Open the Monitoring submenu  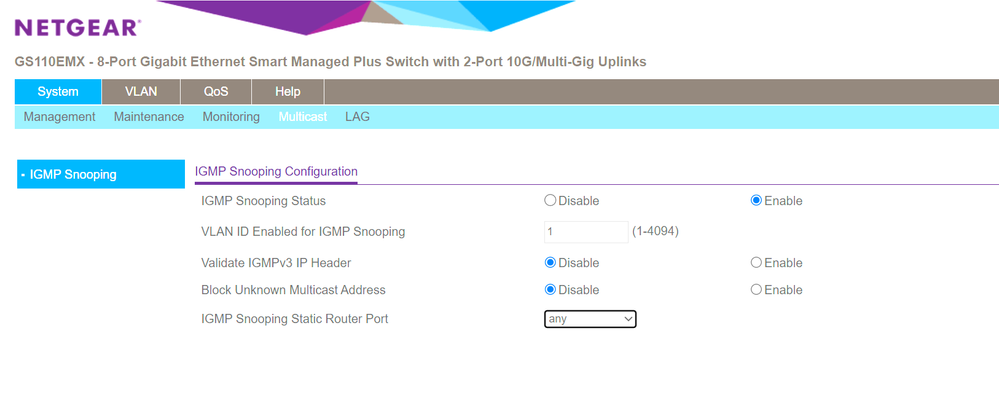231,117
